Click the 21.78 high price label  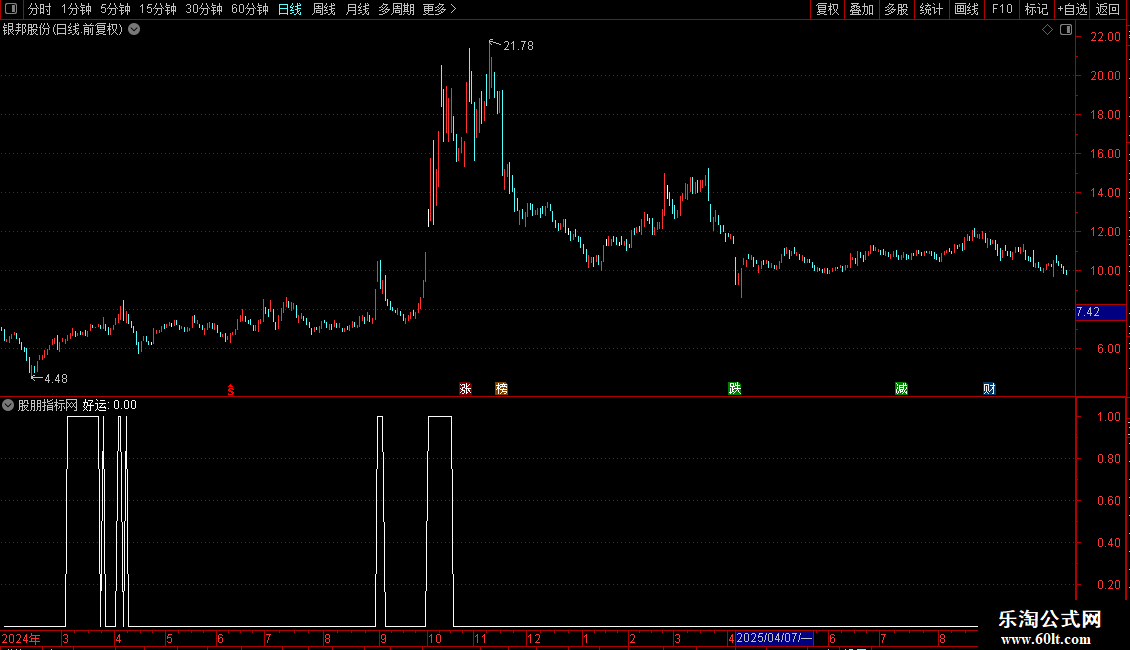[x=518, y=46]
